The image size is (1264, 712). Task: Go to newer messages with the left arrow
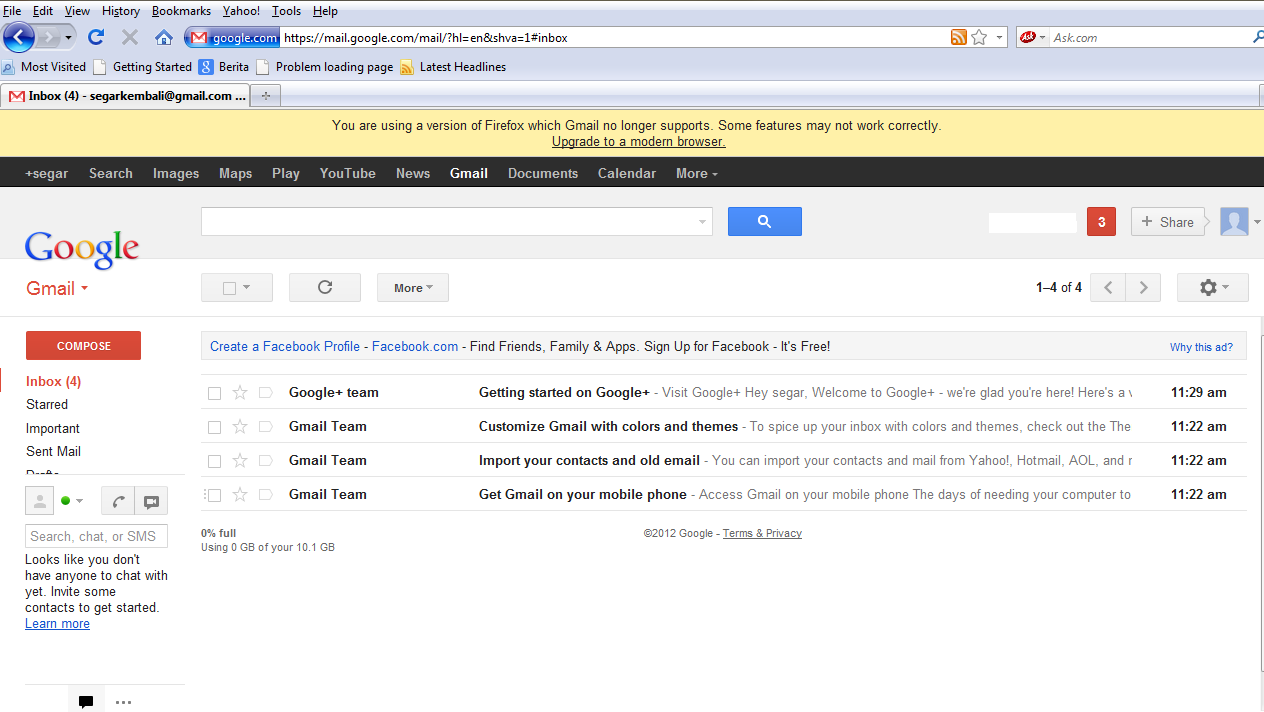coord(1108,288)
